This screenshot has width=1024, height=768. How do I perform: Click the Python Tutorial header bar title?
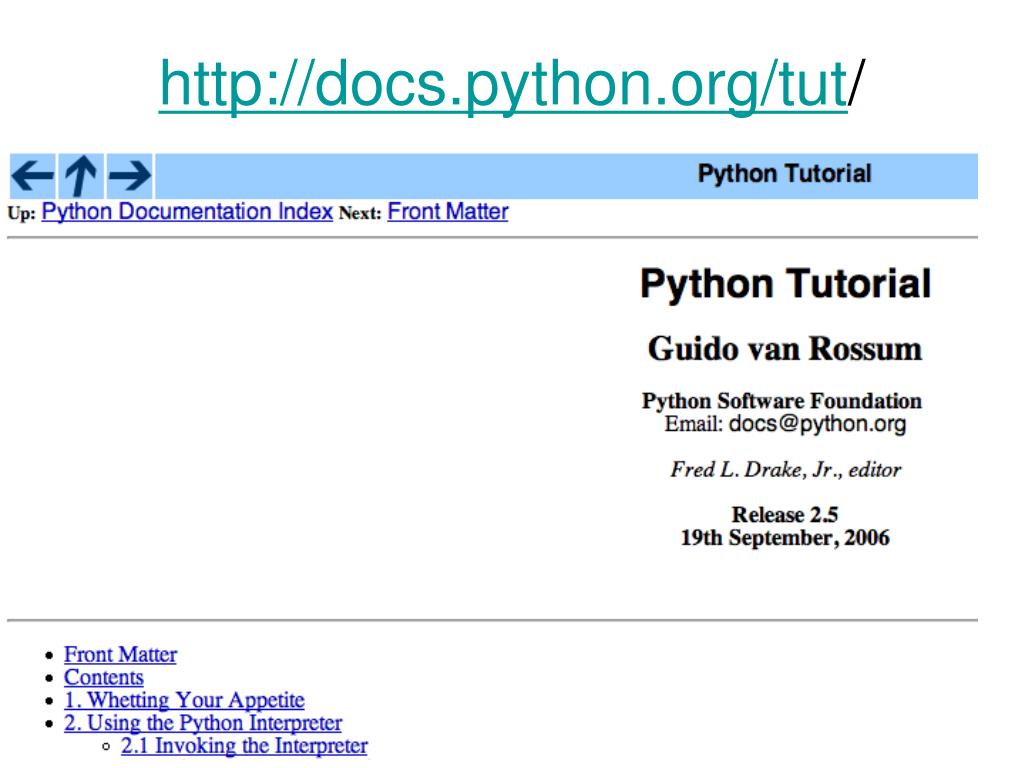click(x=784, y=174)
